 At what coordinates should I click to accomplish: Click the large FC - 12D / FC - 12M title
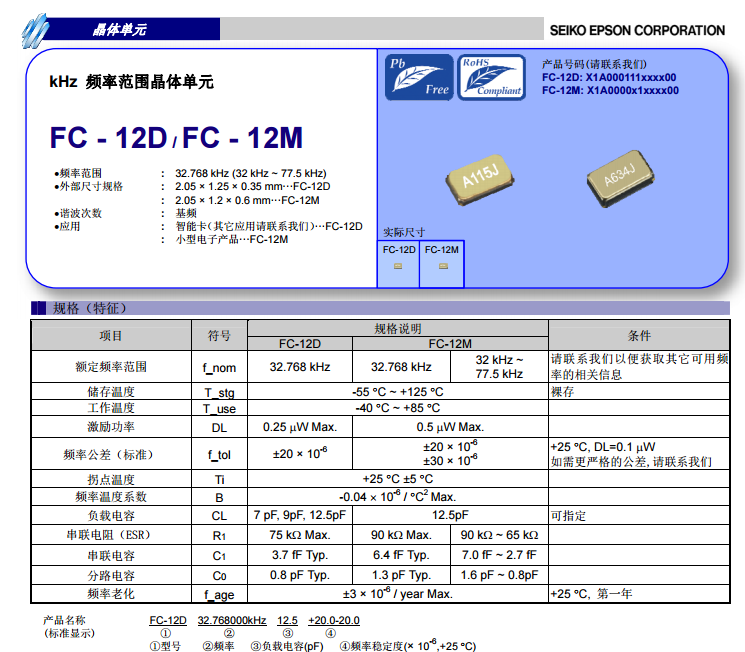click(x=176, y=137)
